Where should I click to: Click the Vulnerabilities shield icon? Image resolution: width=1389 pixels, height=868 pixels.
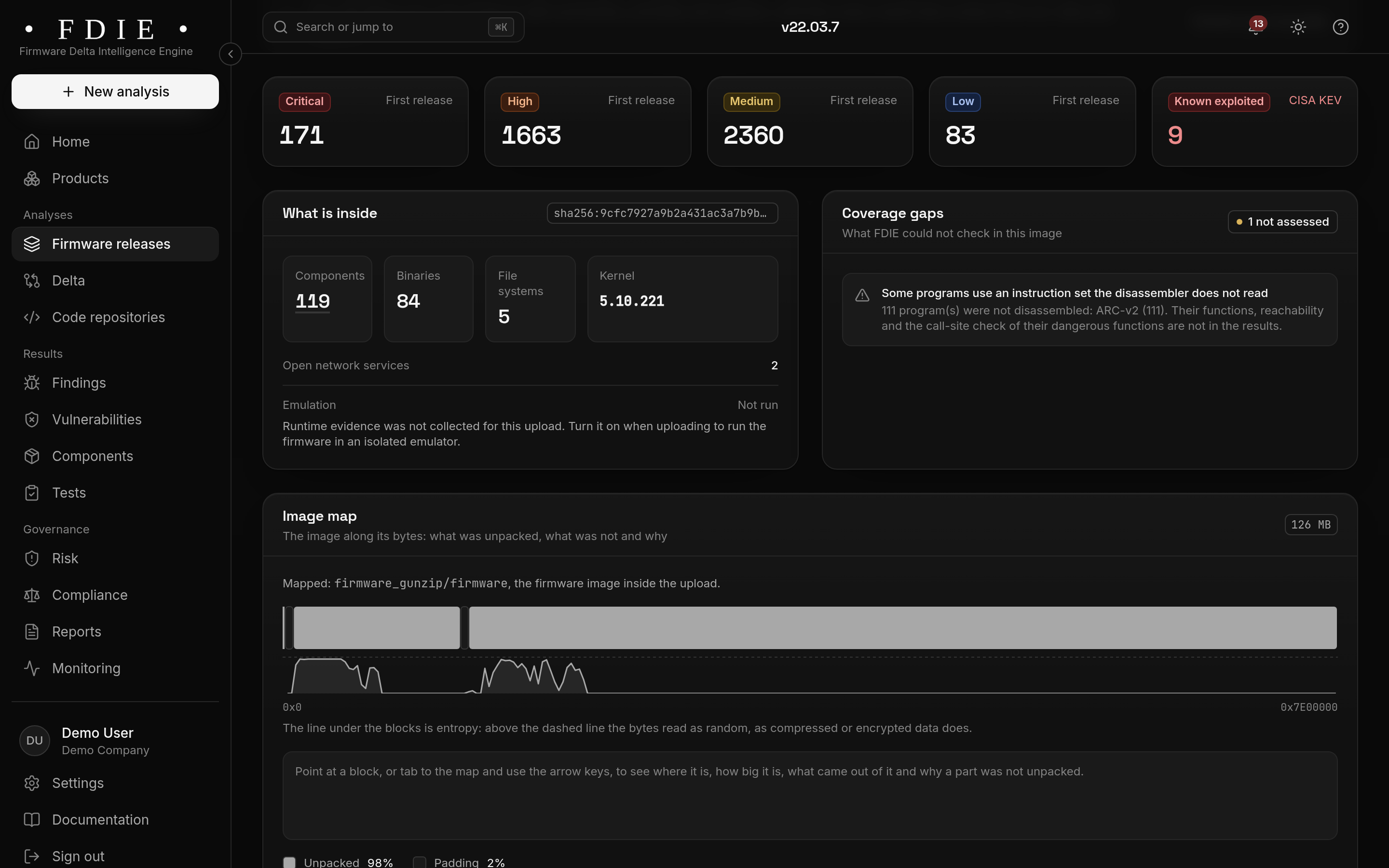[x=31, y=420]
